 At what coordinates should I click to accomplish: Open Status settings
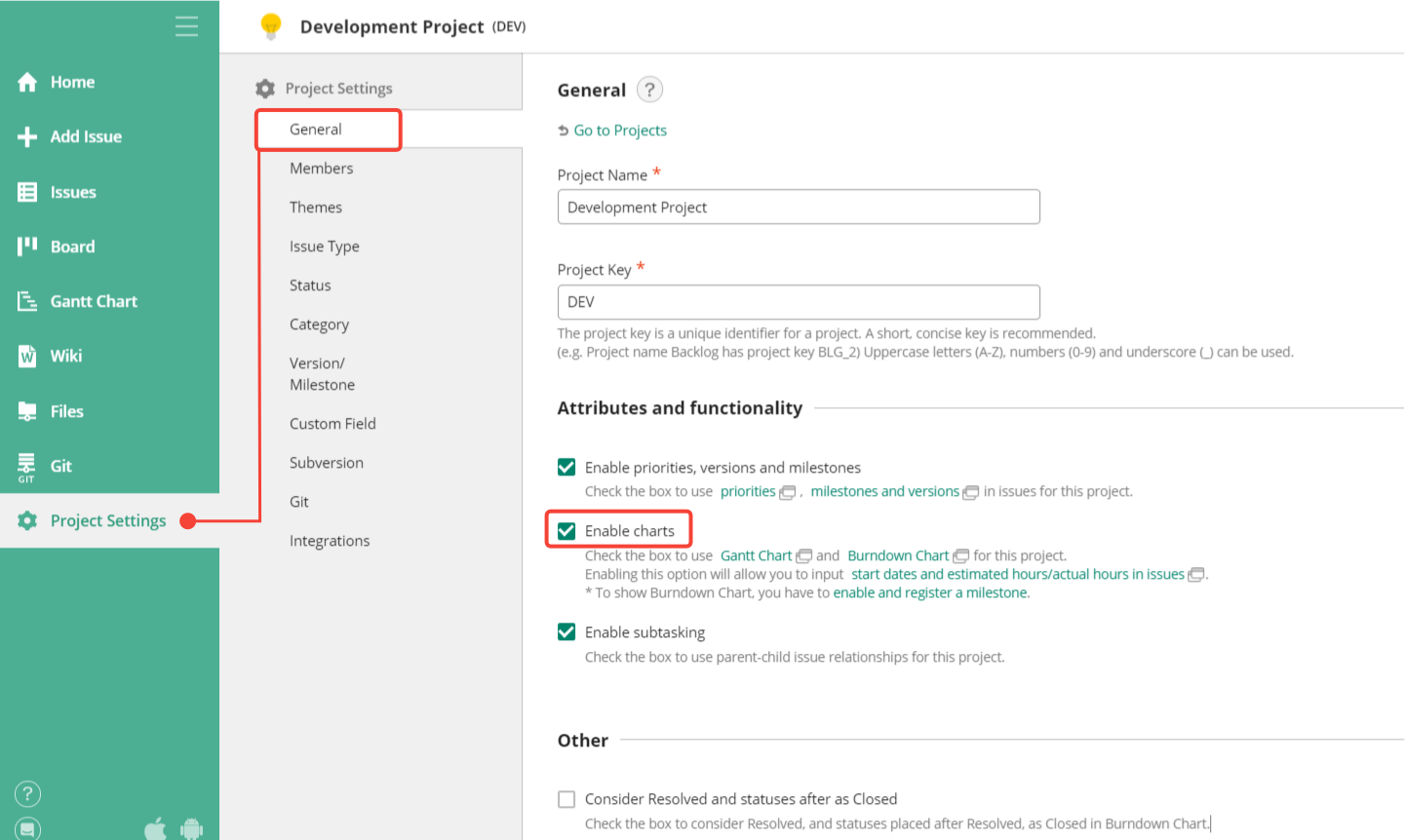click(310, 286)
